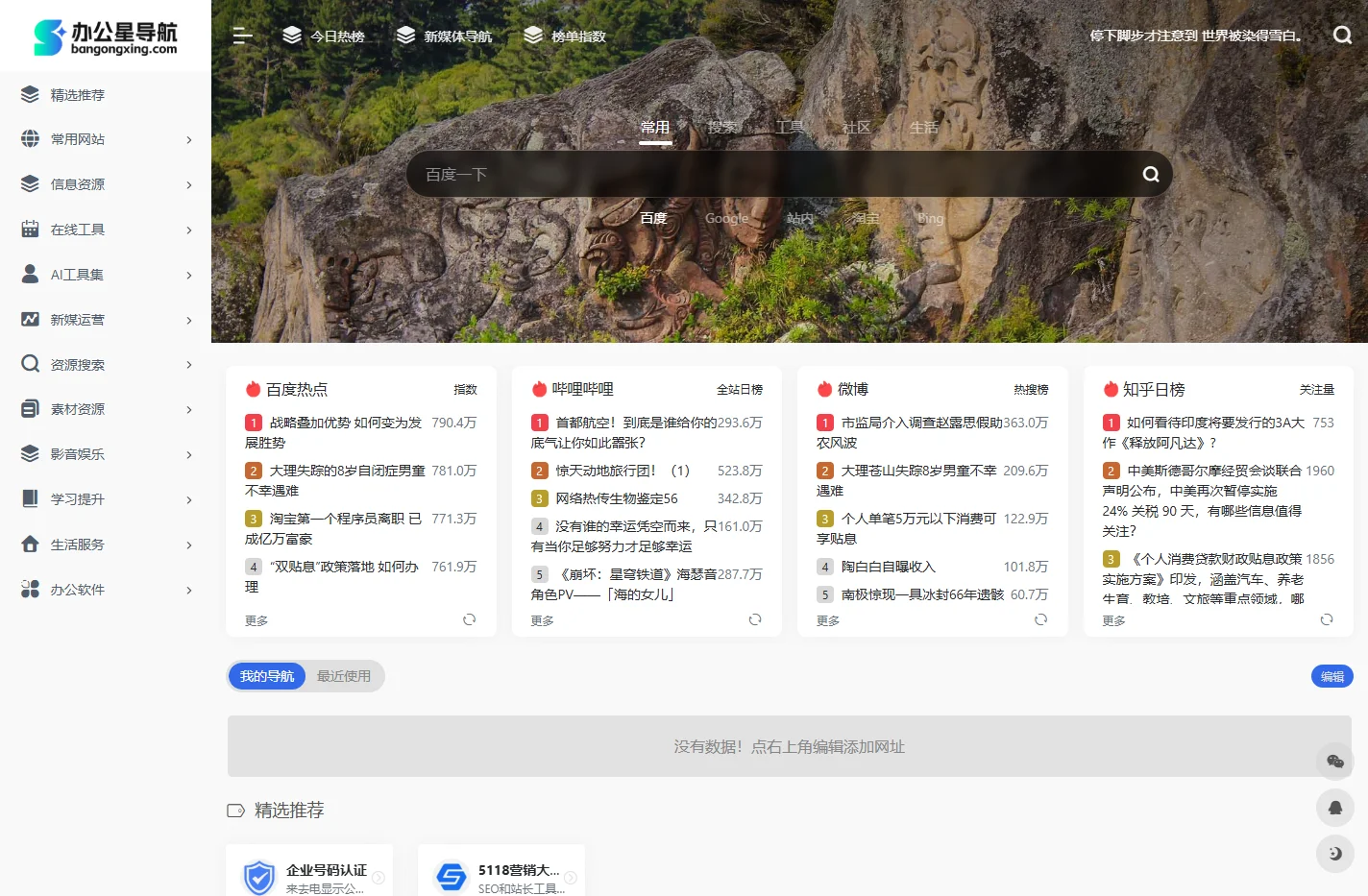The width and height of the screenshot is (1368, 896).
Task: Expand the 影音娱乐 chevron
Action: tap(188, 454)
